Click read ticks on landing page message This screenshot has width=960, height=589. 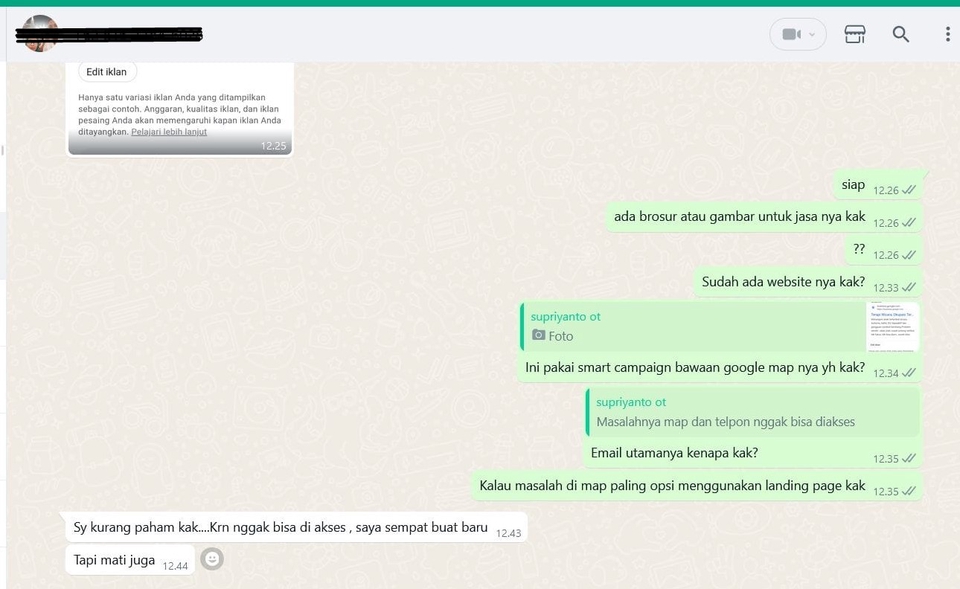pos(909,491)
